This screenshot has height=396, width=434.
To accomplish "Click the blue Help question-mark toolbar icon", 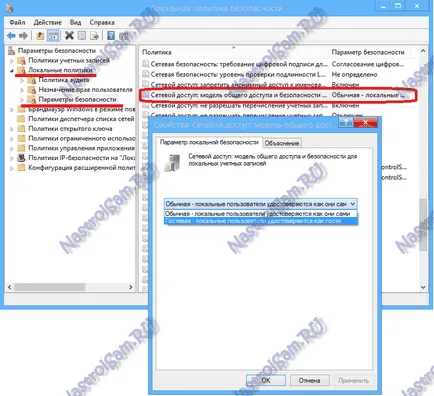I will click(x=111, y=36).
